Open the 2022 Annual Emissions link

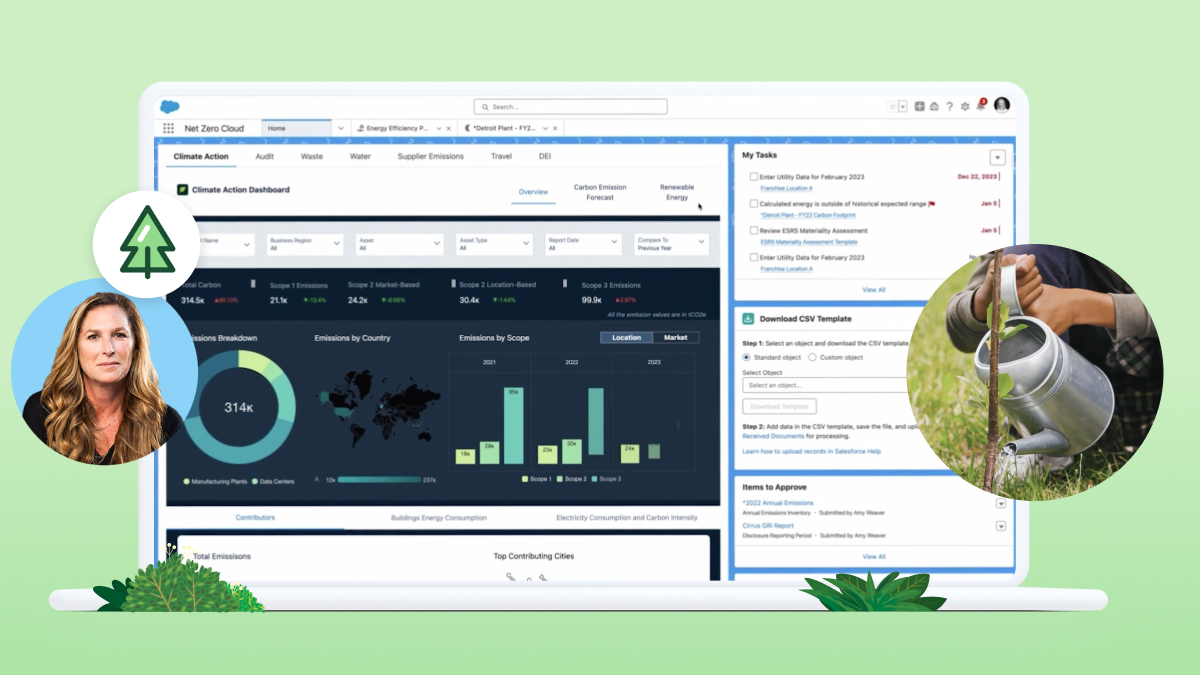[x=778, y=503]
